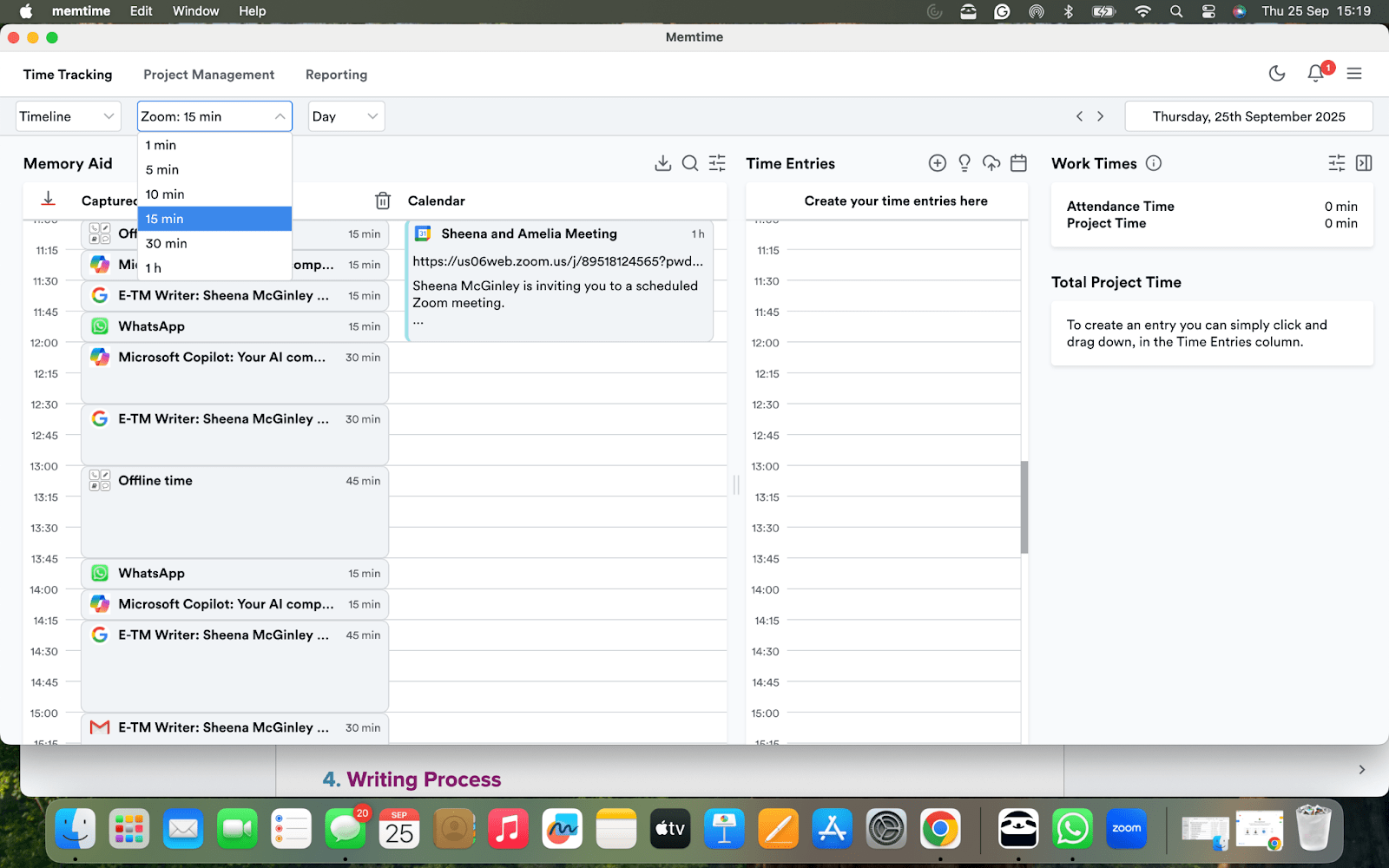Switch to Reporting tab
Viewport: 1389px width, 868px height.
click(x=336, y=75)
